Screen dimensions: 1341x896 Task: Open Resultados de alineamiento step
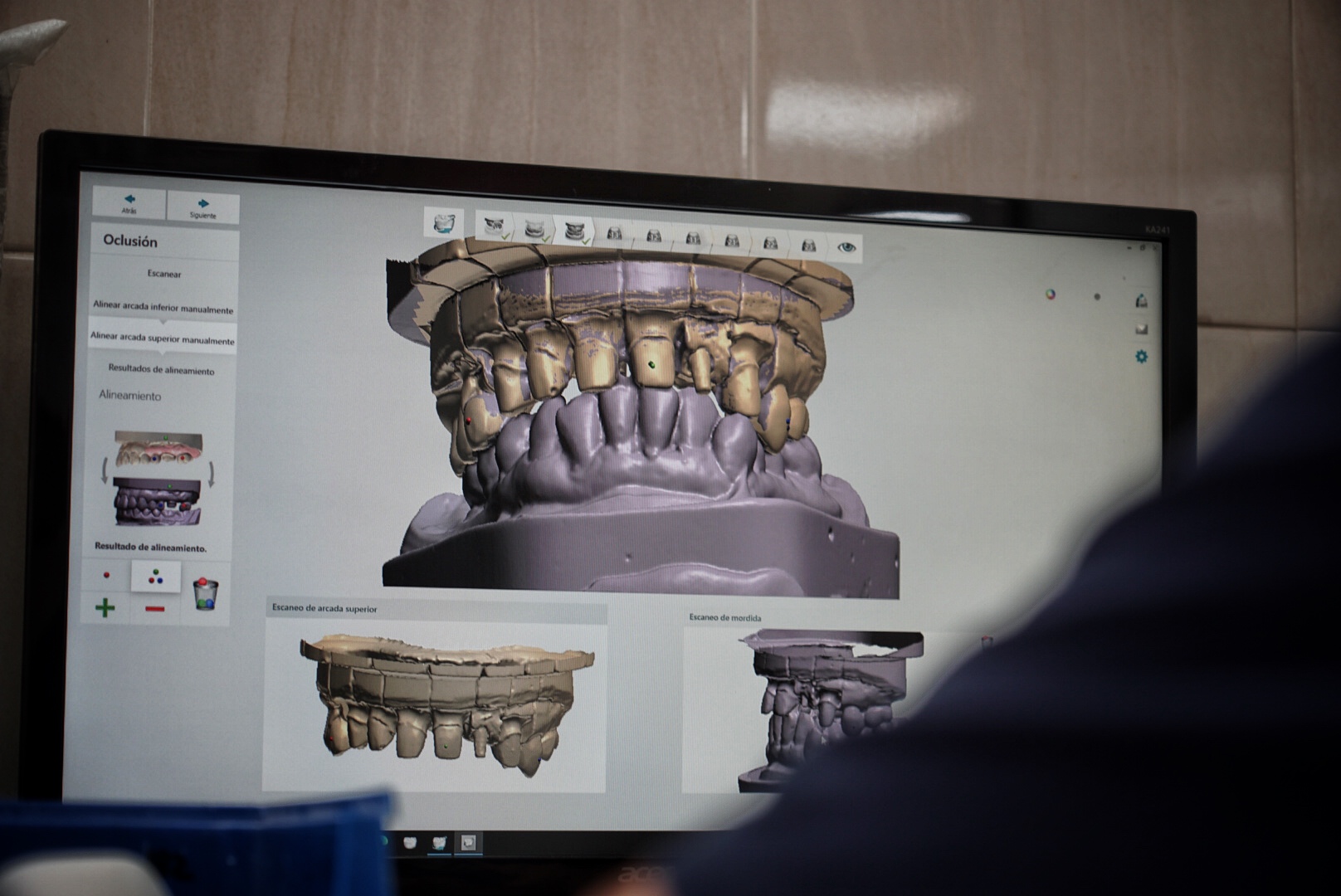(x=162, y=370)
